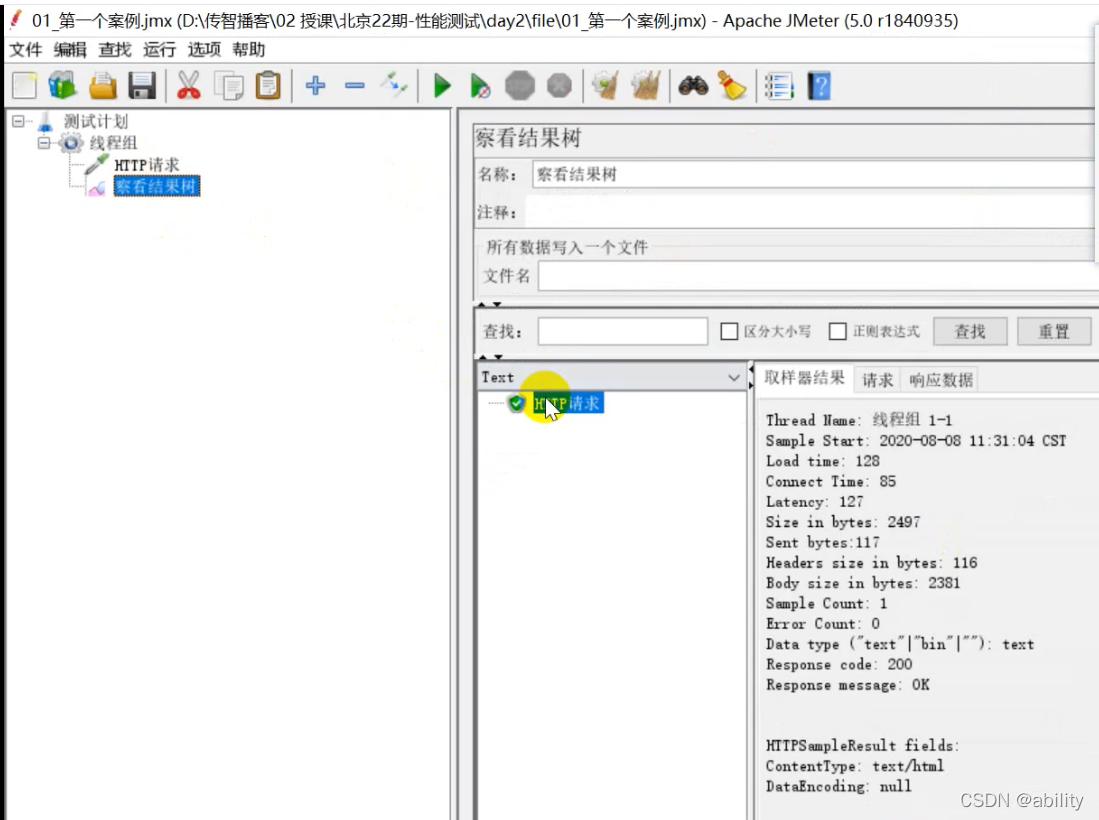Click the minus Collapse All icon
Image resolution: width=1099 pixels, height=820 pixels.
pos(355,86)
